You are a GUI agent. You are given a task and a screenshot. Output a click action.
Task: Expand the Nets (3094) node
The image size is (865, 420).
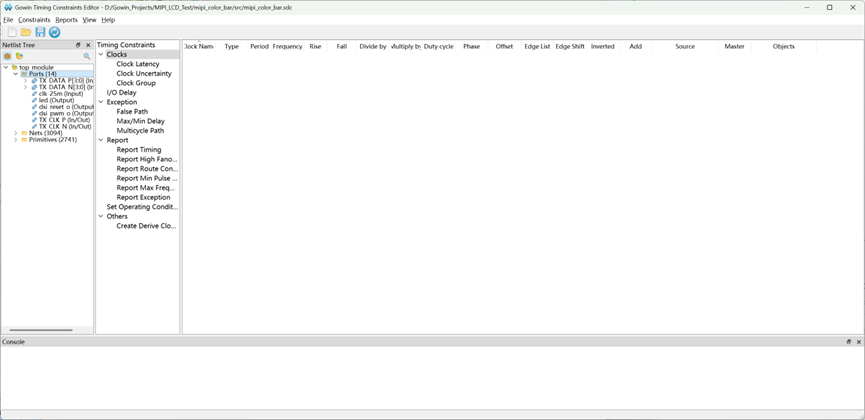tap(15, 133)
